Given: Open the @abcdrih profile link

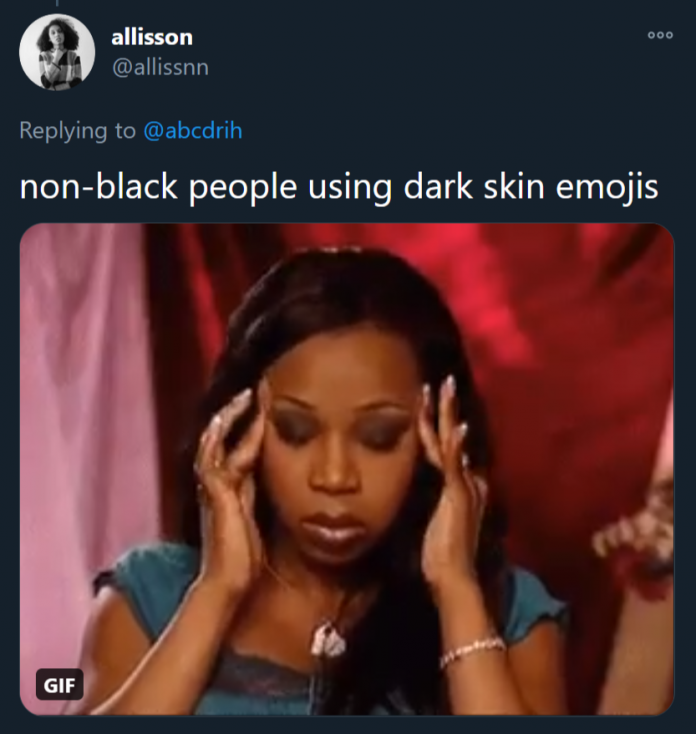Looking at the screenshot, I should pos(193,130).
